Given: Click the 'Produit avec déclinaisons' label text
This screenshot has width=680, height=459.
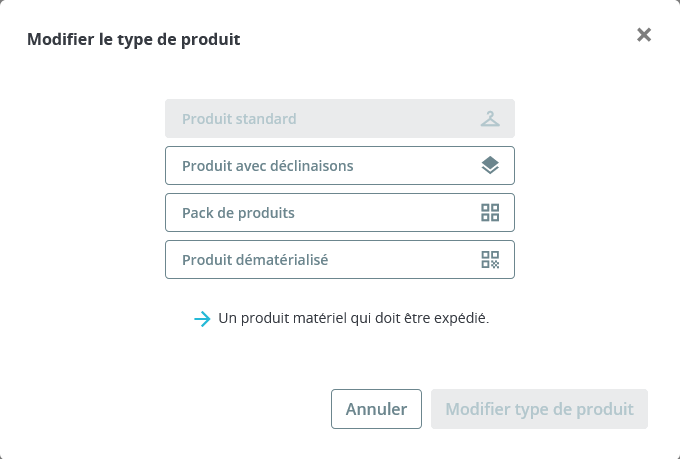Looking at the screenshot, I should pos(267,166).
